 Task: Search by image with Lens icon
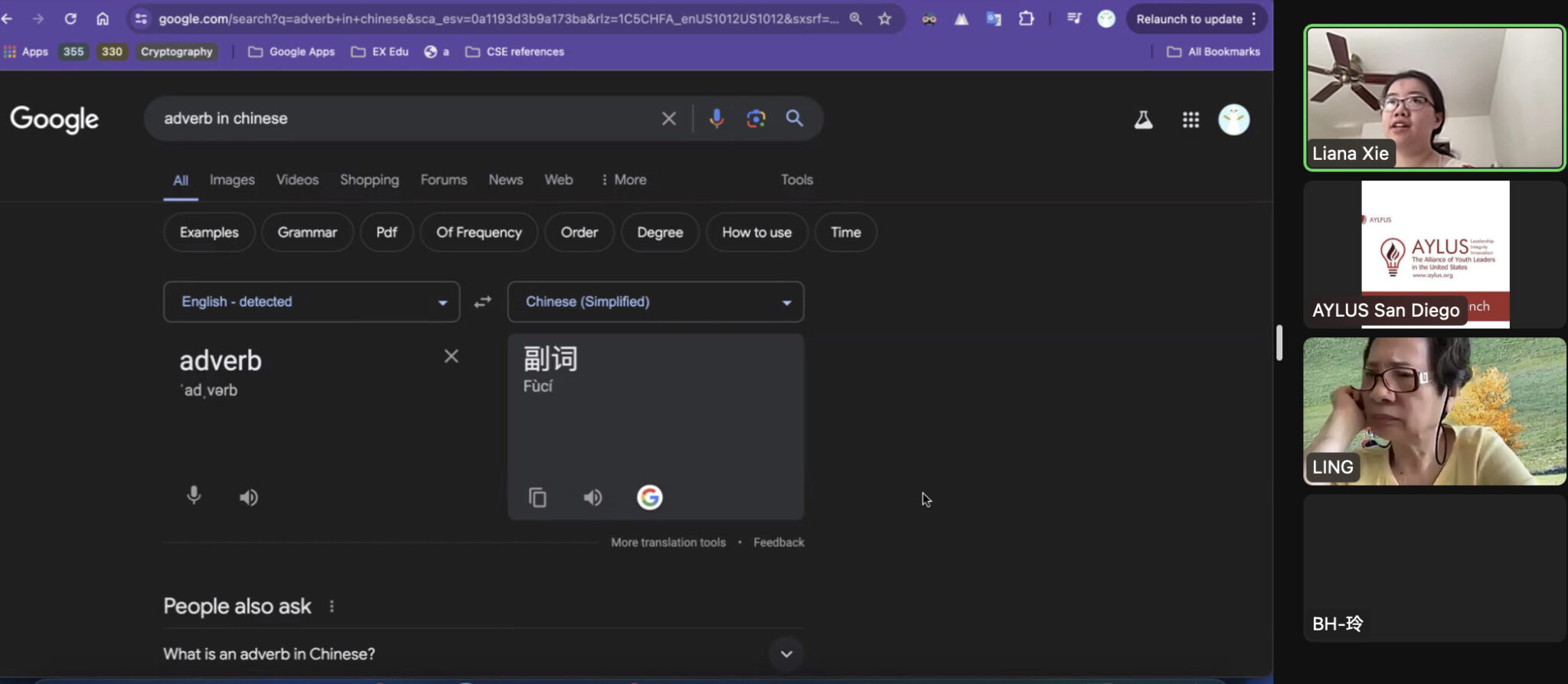point(756,119)
